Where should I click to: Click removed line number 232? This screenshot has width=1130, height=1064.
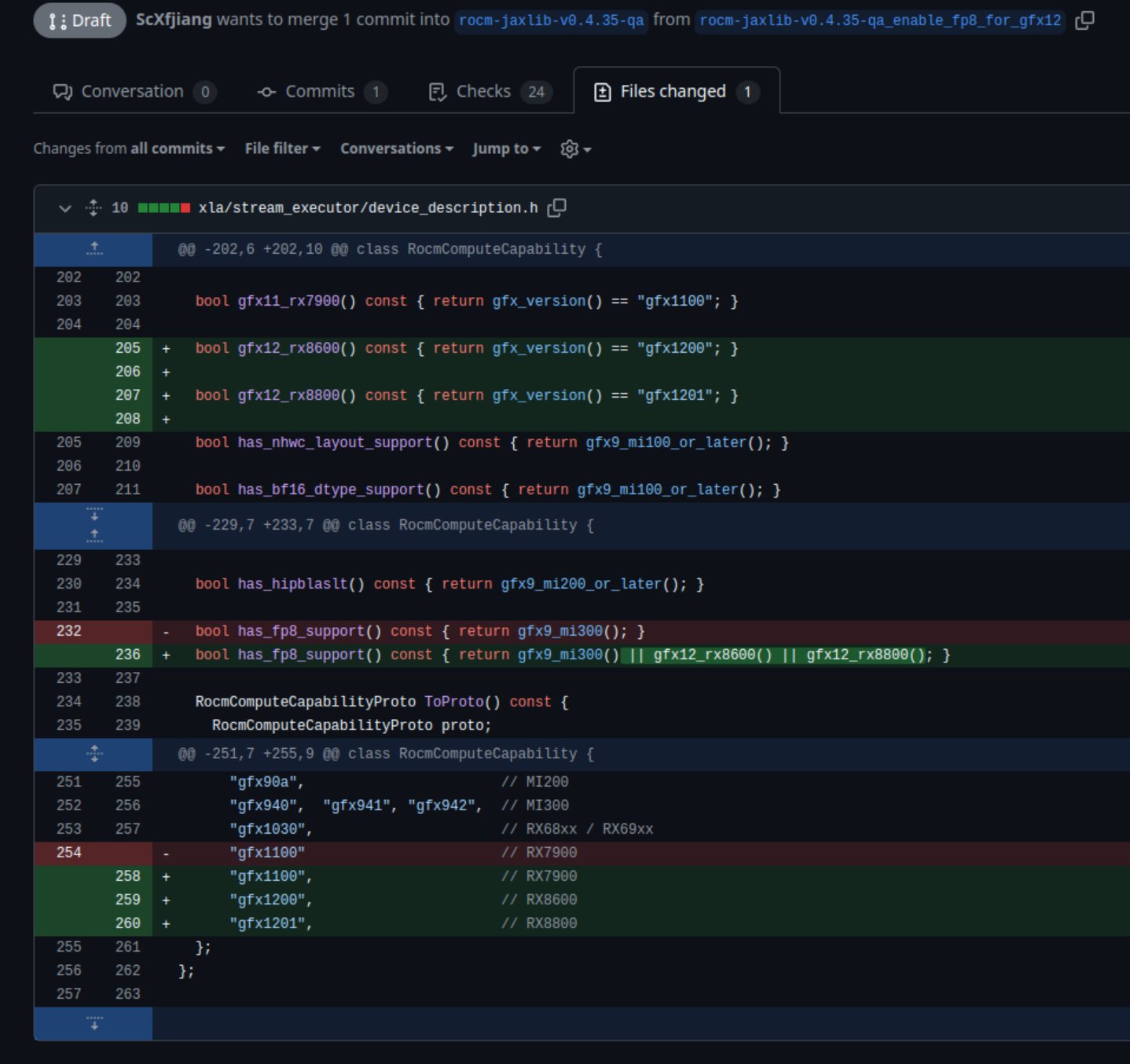[68, 631]
